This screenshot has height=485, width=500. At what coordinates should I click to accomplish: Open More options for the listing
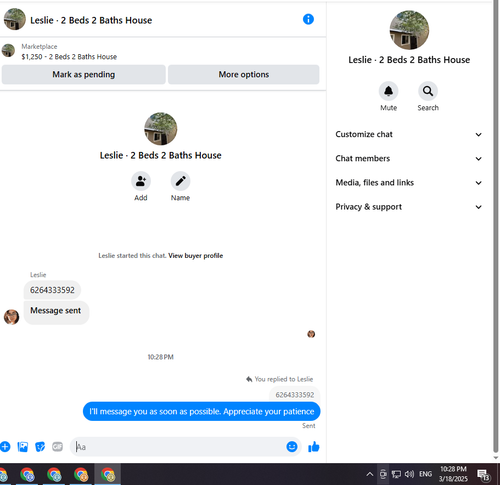point(244,74)
